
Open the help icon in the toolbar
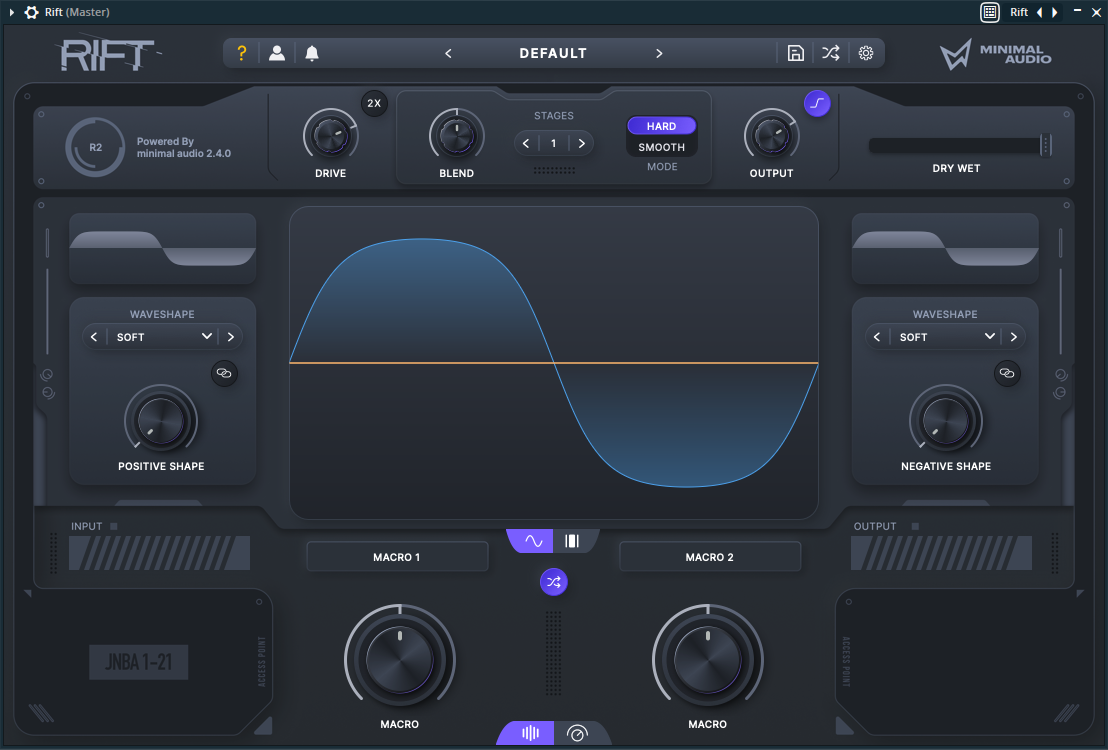click(x=241, y=53)
